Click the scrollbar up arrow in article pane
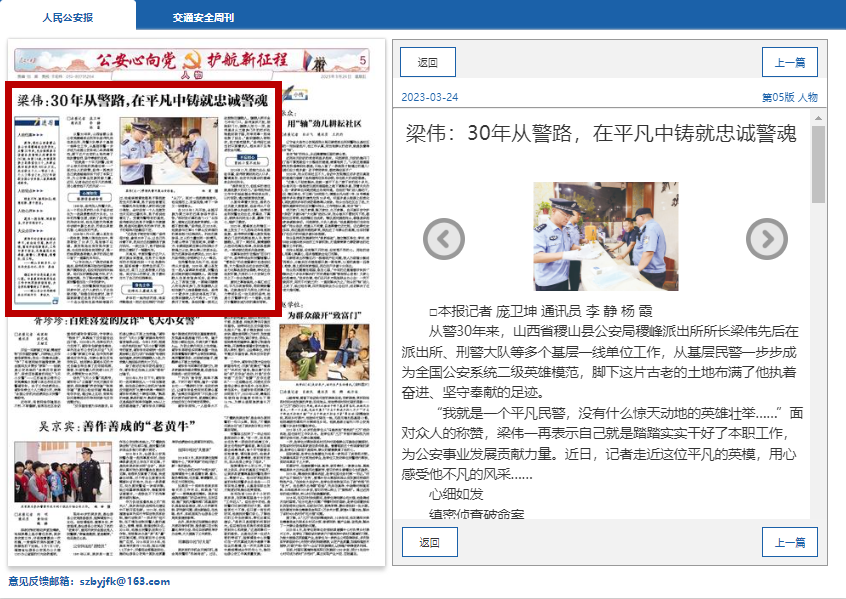The image size is (846, 599). (818, 118)
